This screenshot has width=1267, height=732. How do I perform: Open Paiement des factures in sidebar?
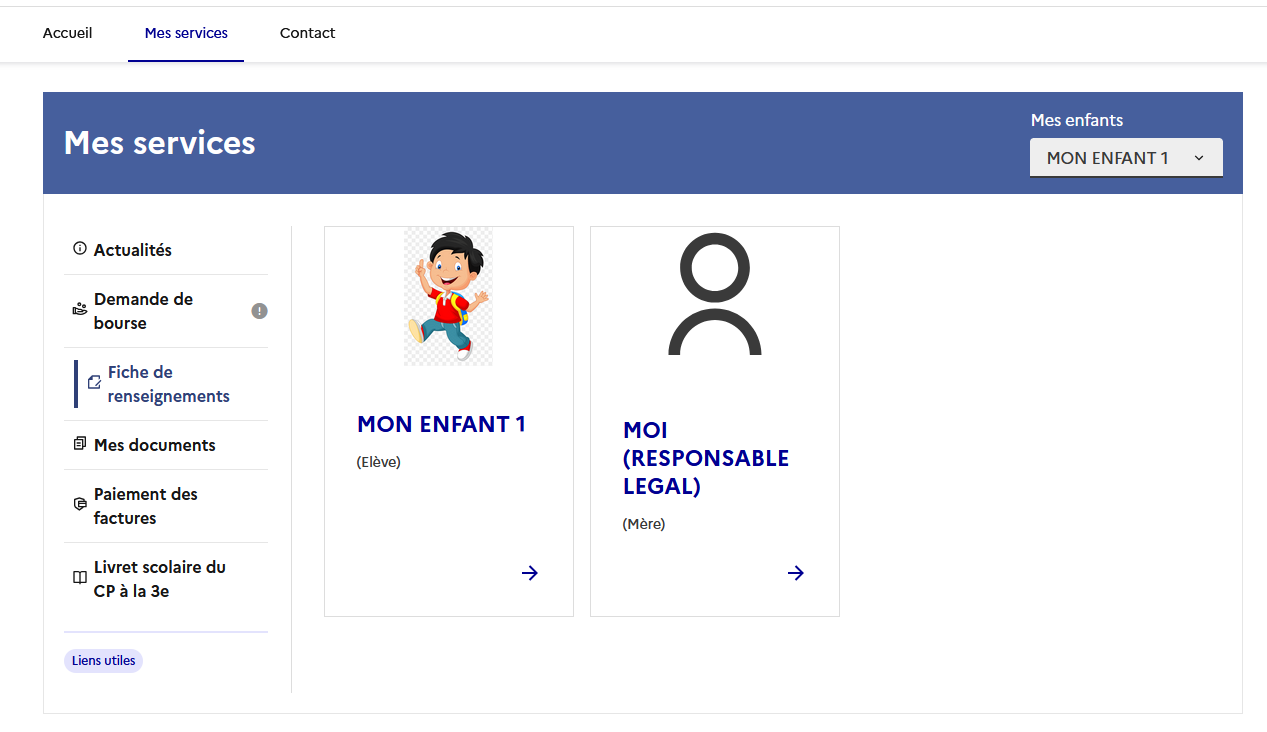pos(146,506)
